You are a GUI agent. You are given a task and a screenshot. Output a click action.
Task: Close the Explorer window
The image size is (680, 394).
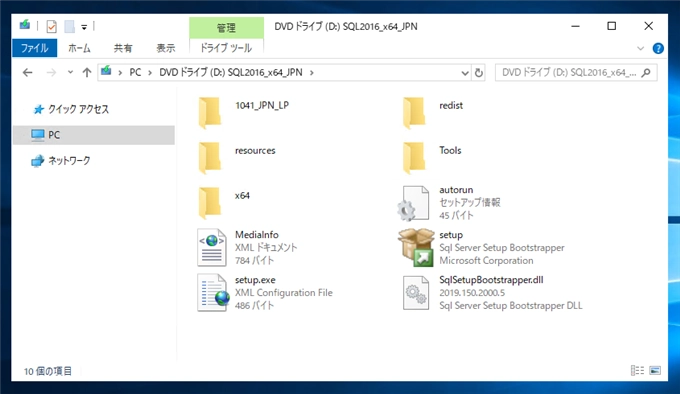(648, 26)
